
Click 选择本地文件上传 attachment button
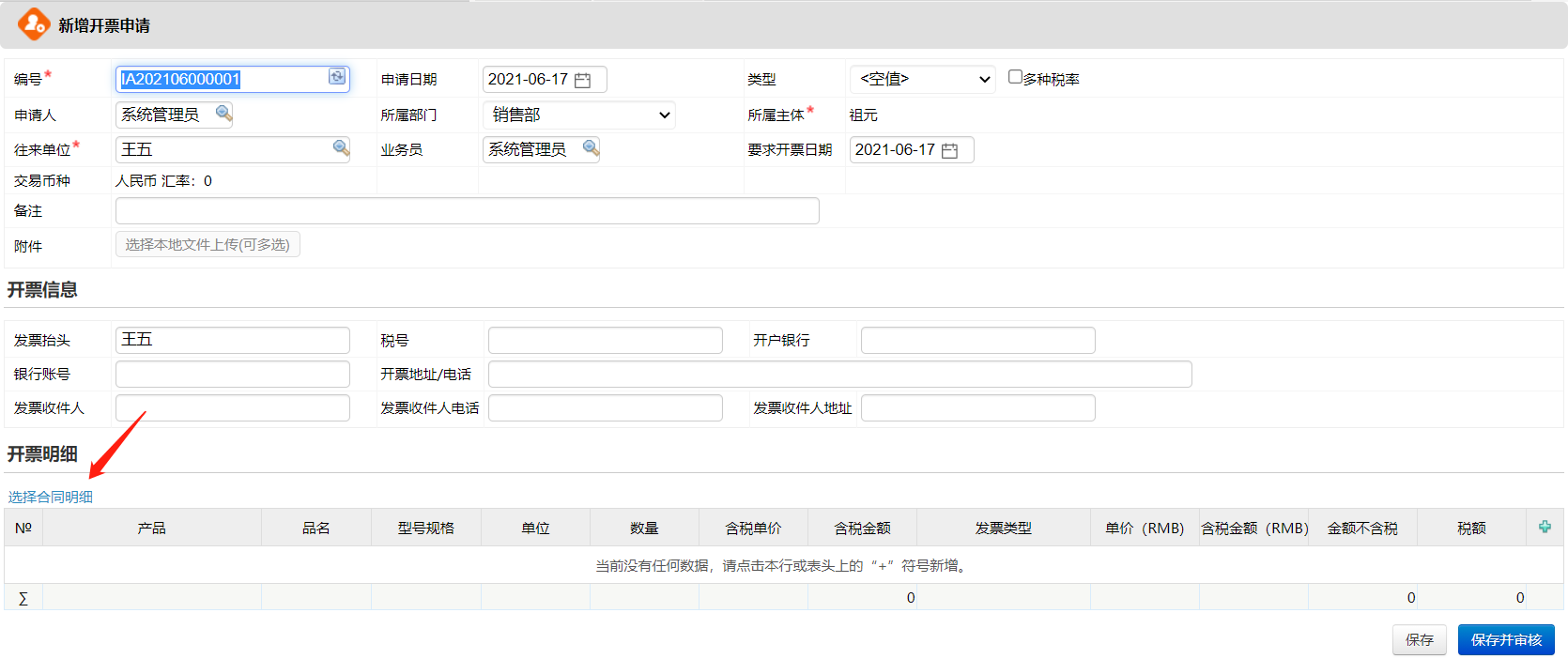click(x=208, y=244)
